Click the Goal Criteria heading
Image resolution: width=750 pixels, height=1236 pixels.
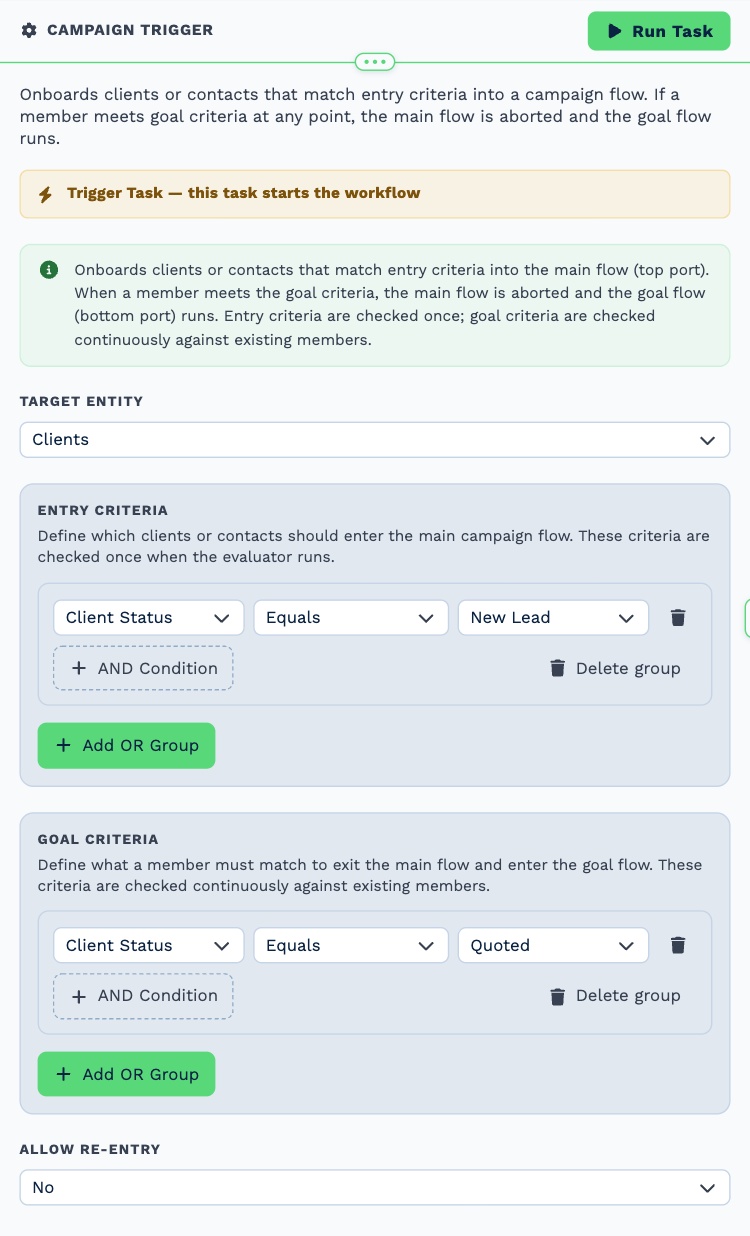98,840
